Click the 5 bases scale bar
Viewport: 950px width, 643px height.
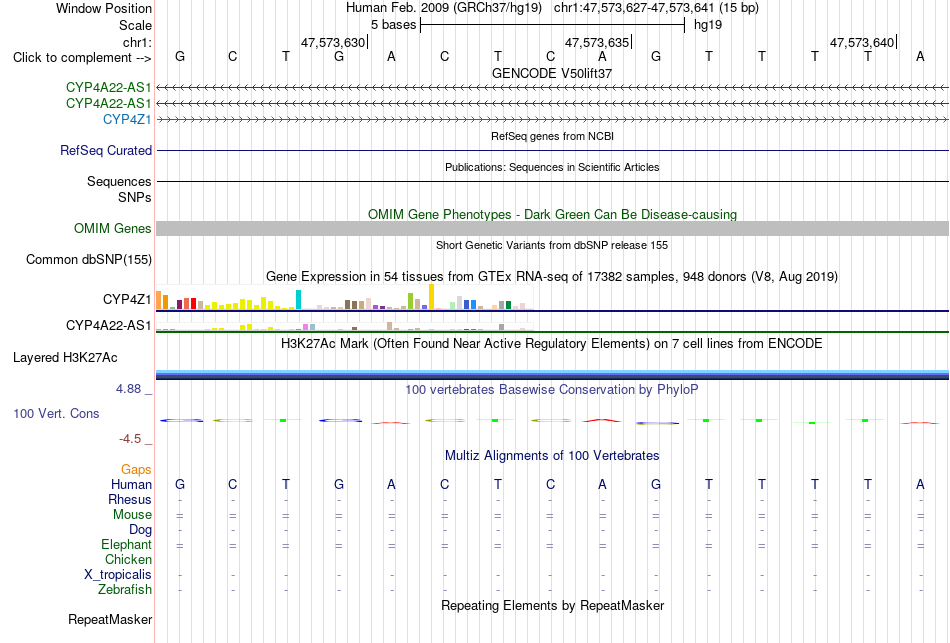[553, 25]
